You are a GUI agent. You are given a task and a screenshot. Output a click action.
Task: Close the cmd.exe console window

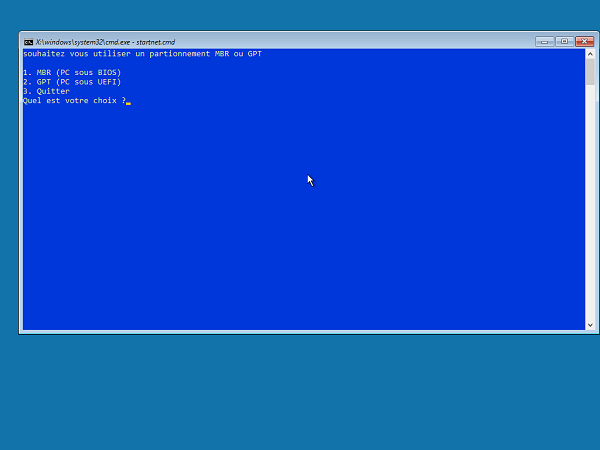584,41
